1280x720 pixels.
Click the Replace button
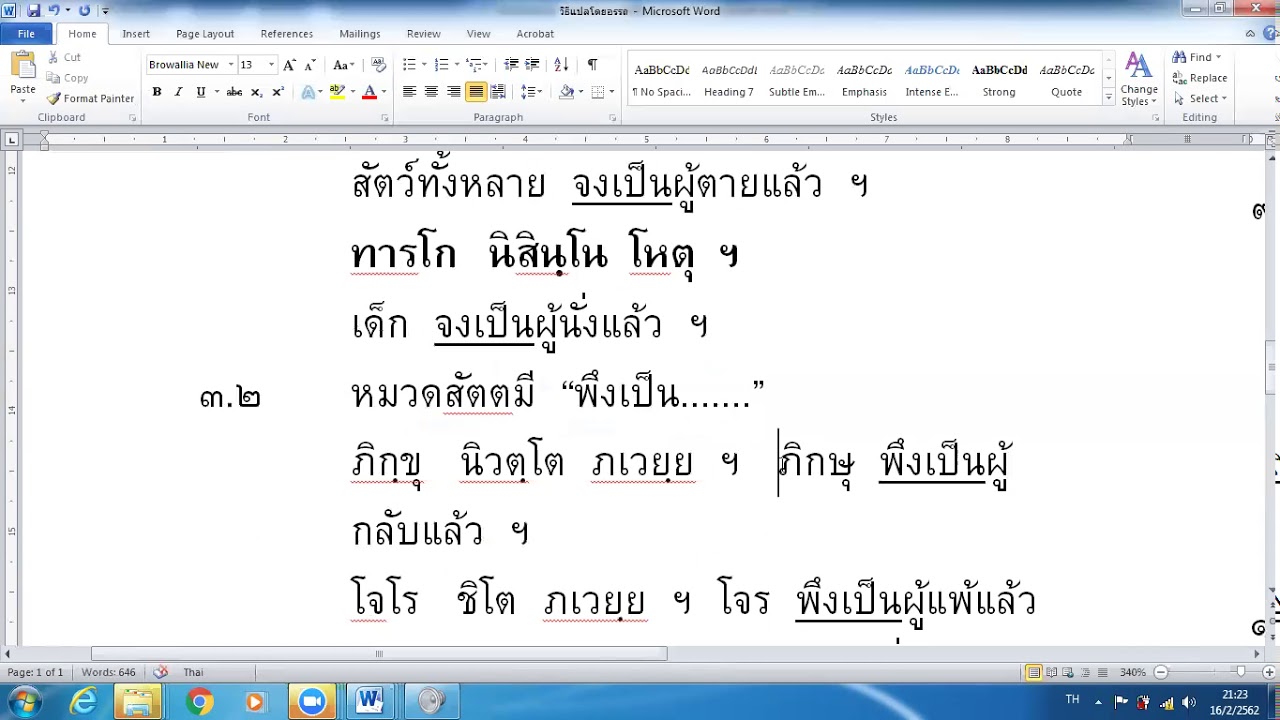pyautogui.click(x=1200, y=78)
